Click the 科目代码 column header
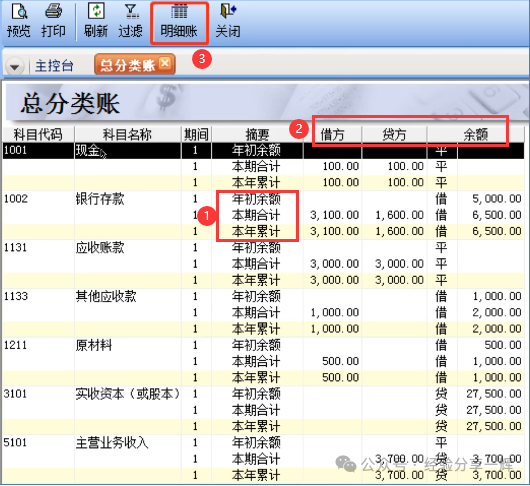 point(38,135)
